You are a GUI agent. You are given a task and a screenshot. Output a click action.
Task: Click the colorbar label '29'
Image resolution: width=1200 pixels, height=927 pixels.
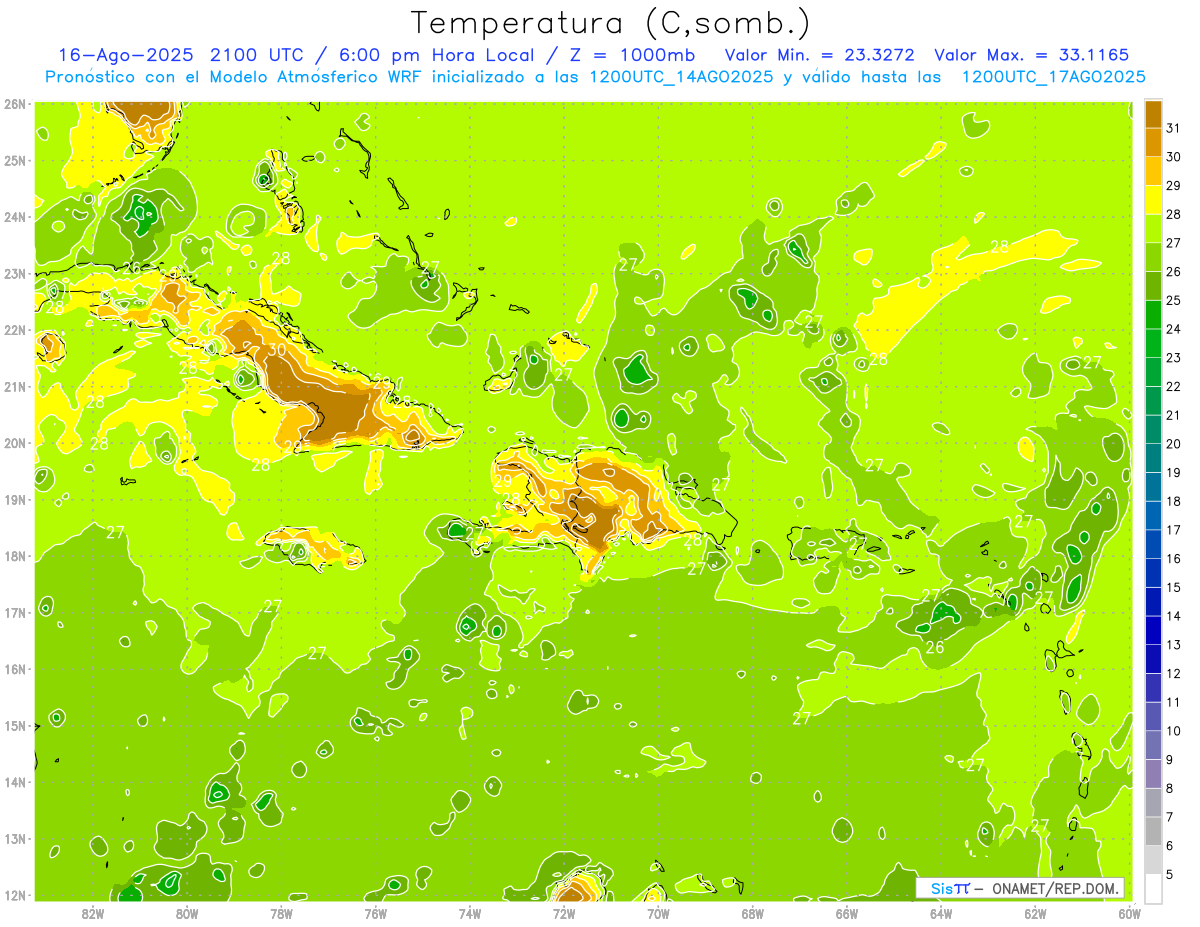coord(1174,186)
